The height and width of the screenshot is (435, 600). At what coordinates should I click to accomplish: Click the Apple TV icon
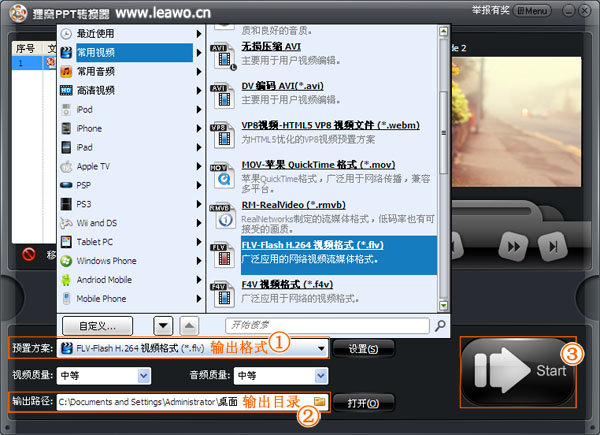click(x=66, y=166)
